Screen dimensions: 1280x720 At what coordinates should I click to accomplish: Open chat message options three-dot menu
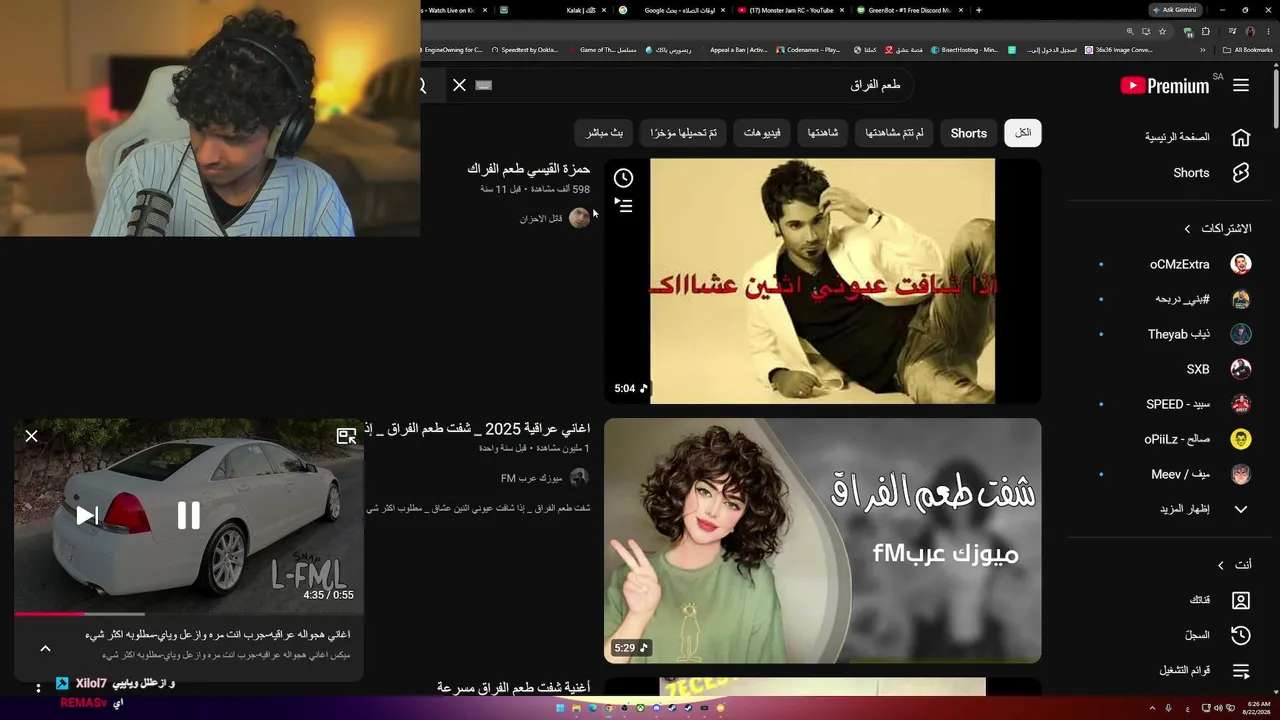point(39,687)
